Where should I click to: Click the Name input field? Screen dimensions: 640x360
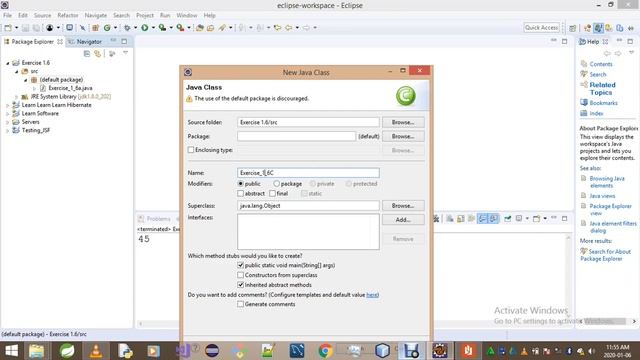(308, 173)
